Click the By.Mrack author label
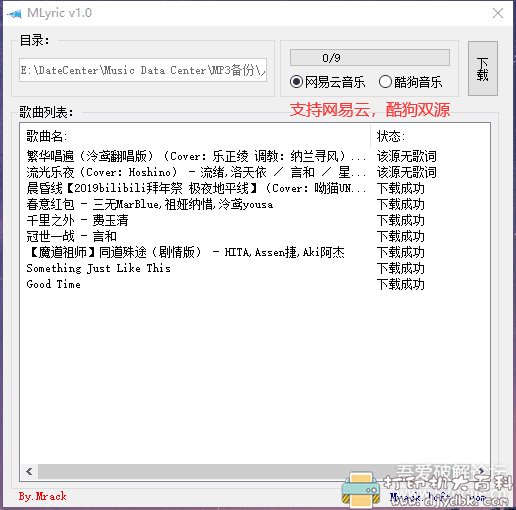This screenshot has width=516, height=510. (x=43, y=496)
